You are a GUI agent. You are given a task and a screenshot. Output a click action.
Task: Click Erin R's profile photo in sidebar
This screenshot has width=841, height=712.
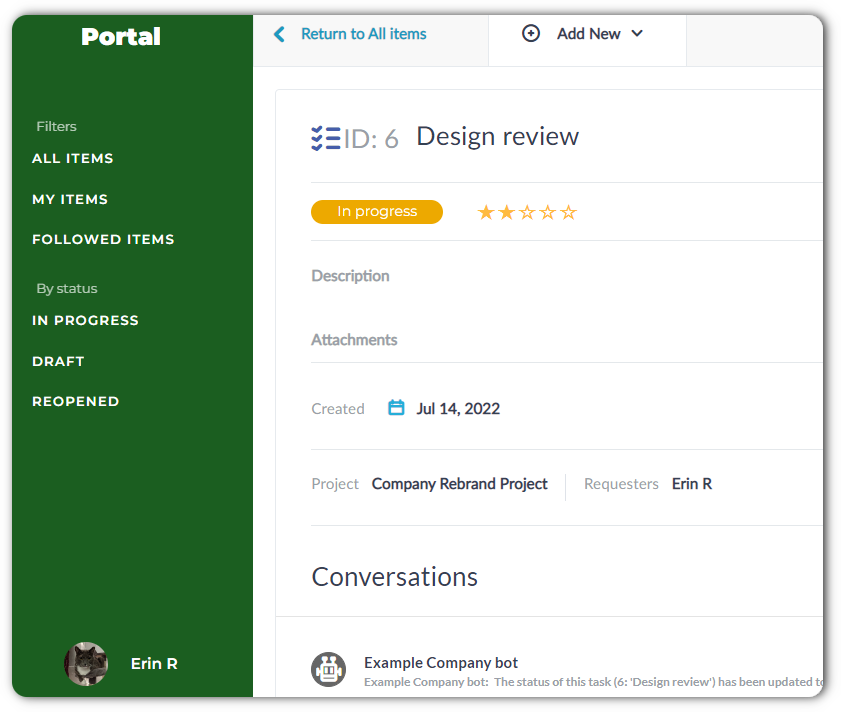[86, 663]
